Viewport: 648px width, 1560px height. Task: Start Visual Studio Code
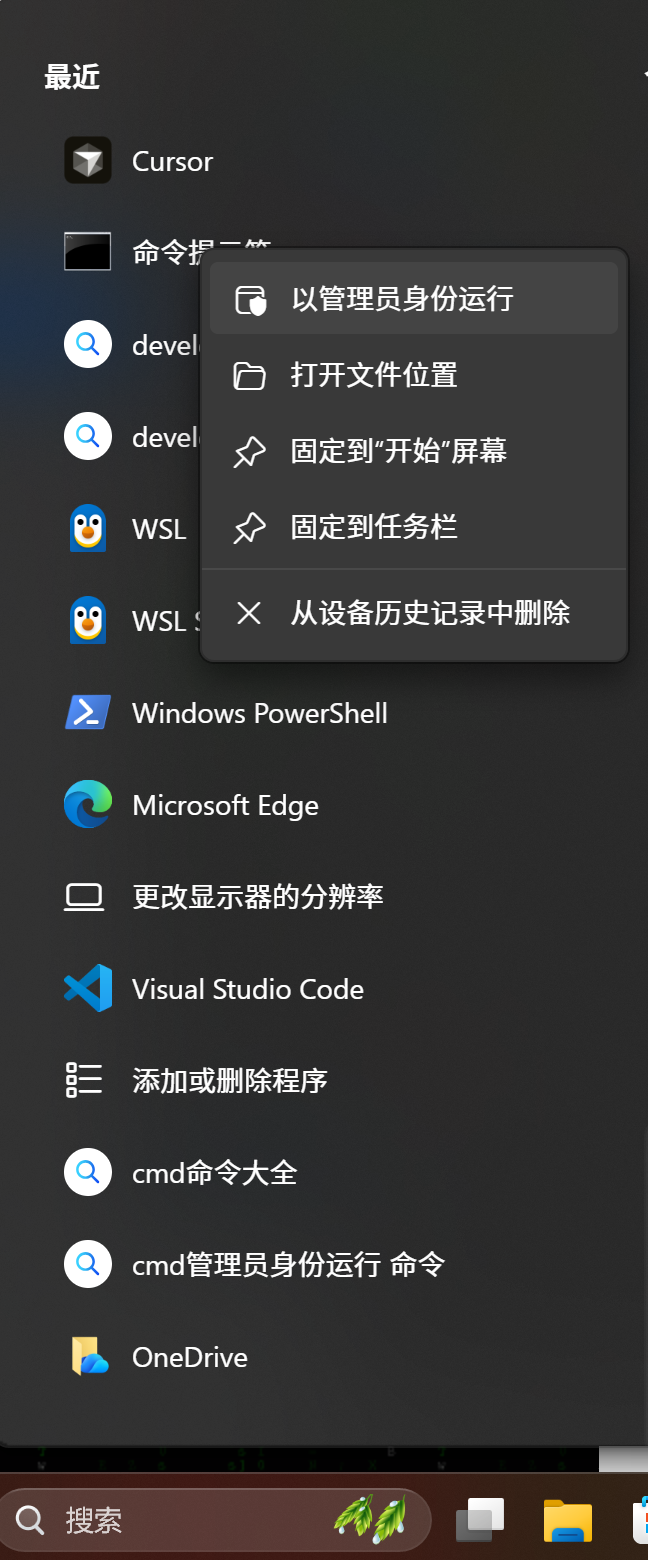(247, 988)
